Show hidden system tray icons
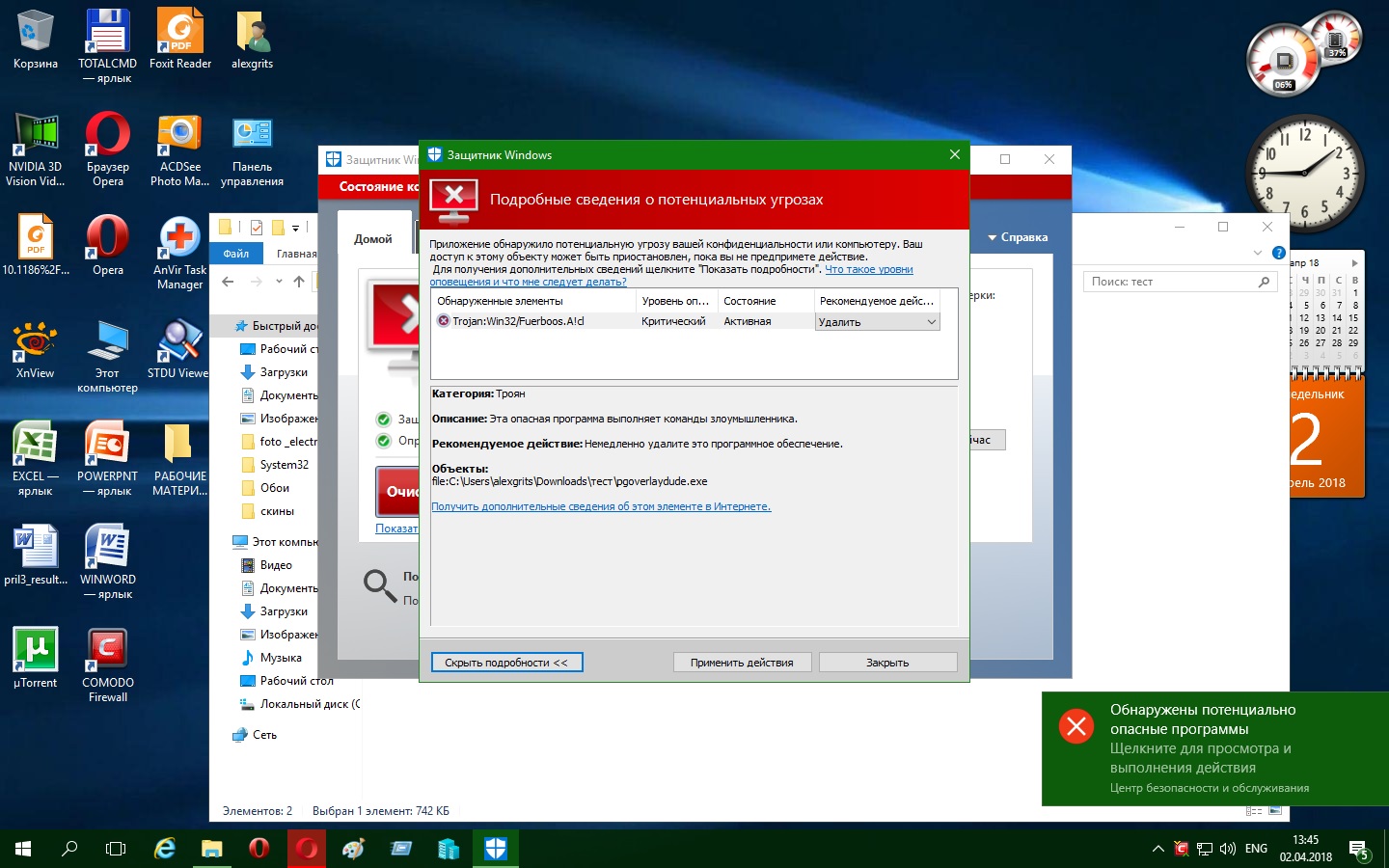This screenshot has height=868, width=1389. coord(1157,850)
